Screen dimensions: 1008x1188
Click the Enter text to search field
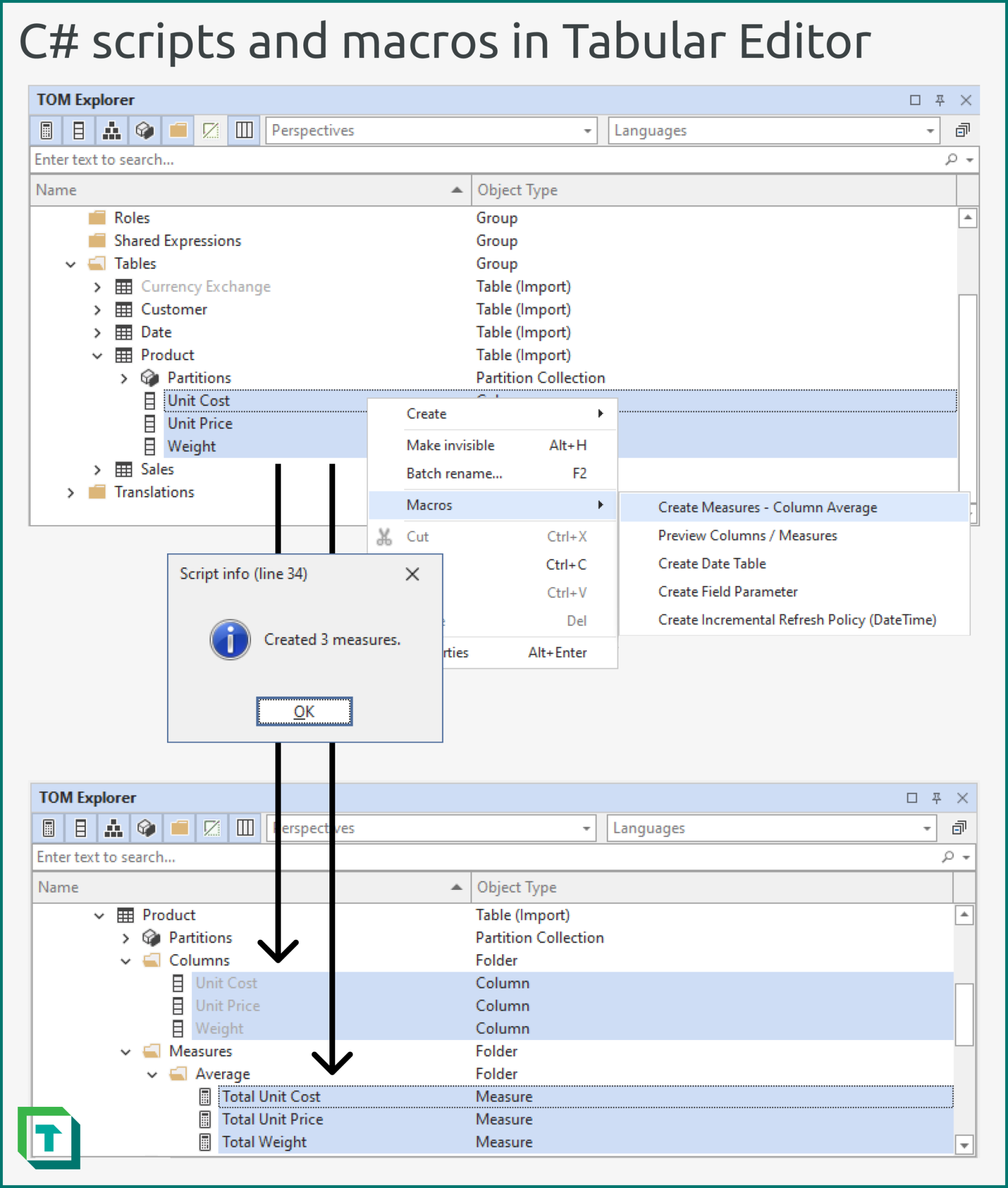coord(232,160)
